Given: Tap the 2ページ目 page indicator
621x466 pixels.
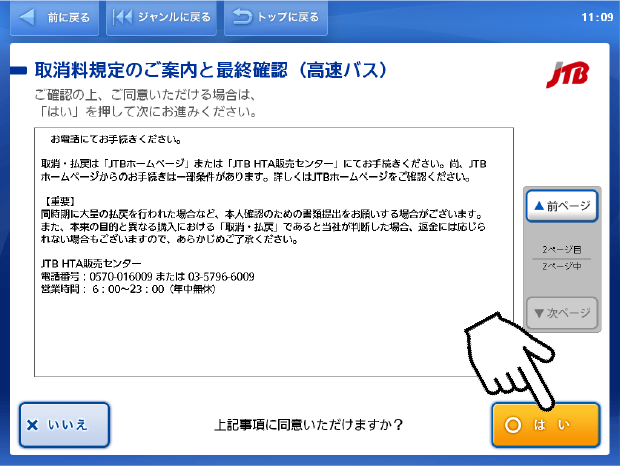Looking at the screenshot, I should [x=562, y=249].
